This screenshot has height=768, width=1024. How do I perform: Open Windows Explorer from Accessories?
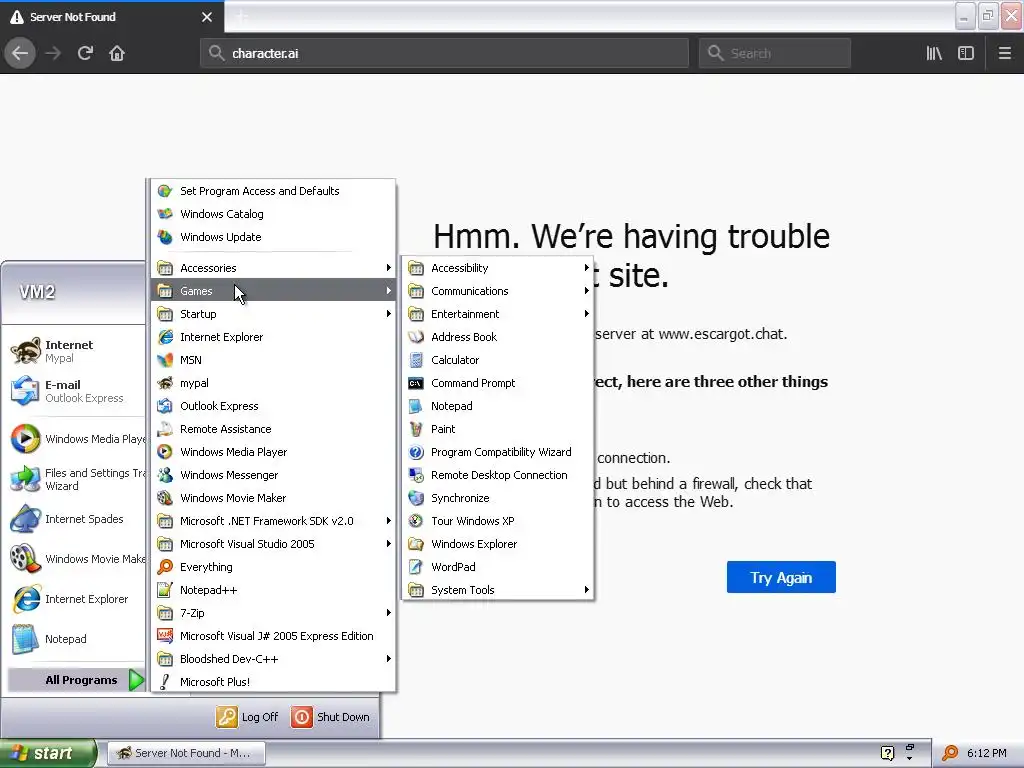(x=498, y=544)
